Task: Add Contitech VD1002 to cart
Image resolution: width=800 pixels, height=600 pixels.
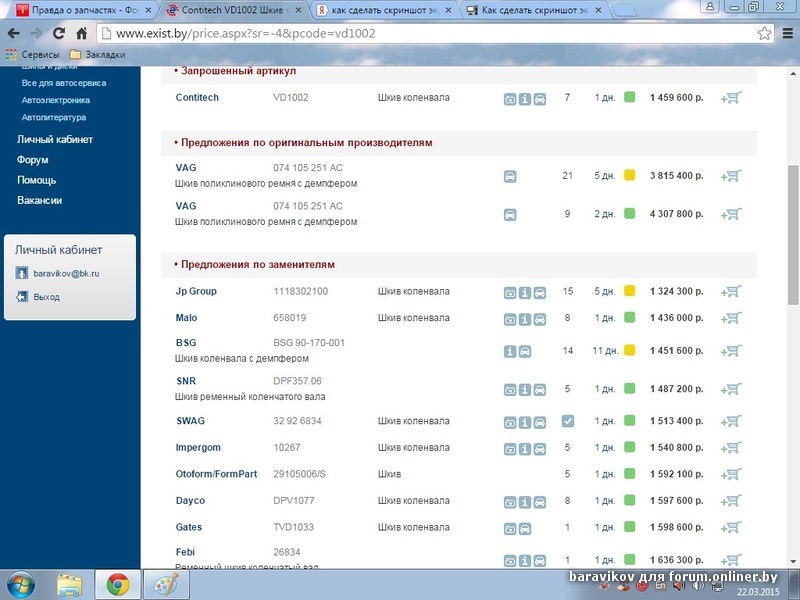Action: tap(731, 98)
